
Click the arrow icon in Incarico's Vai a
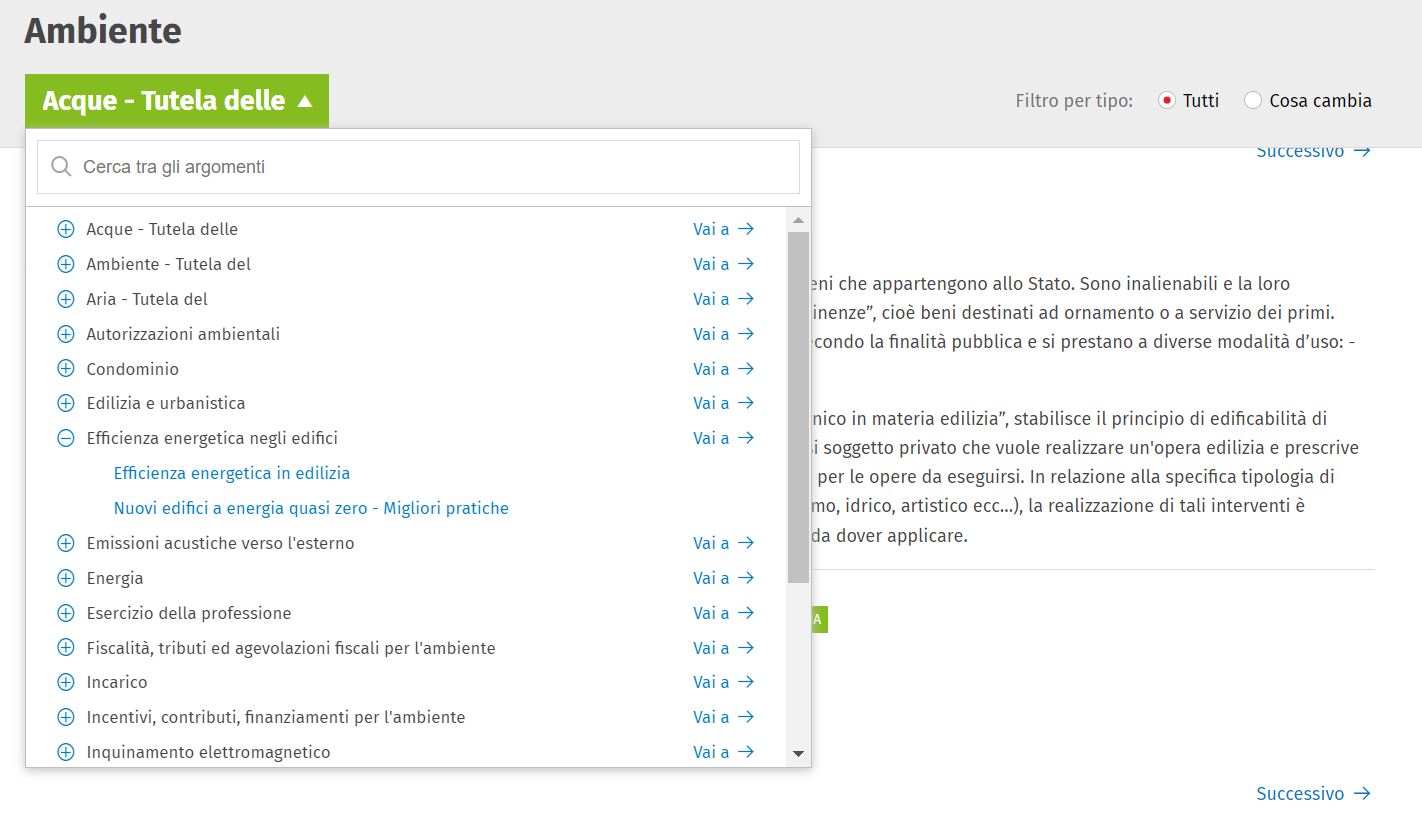(x=745, y=682)
